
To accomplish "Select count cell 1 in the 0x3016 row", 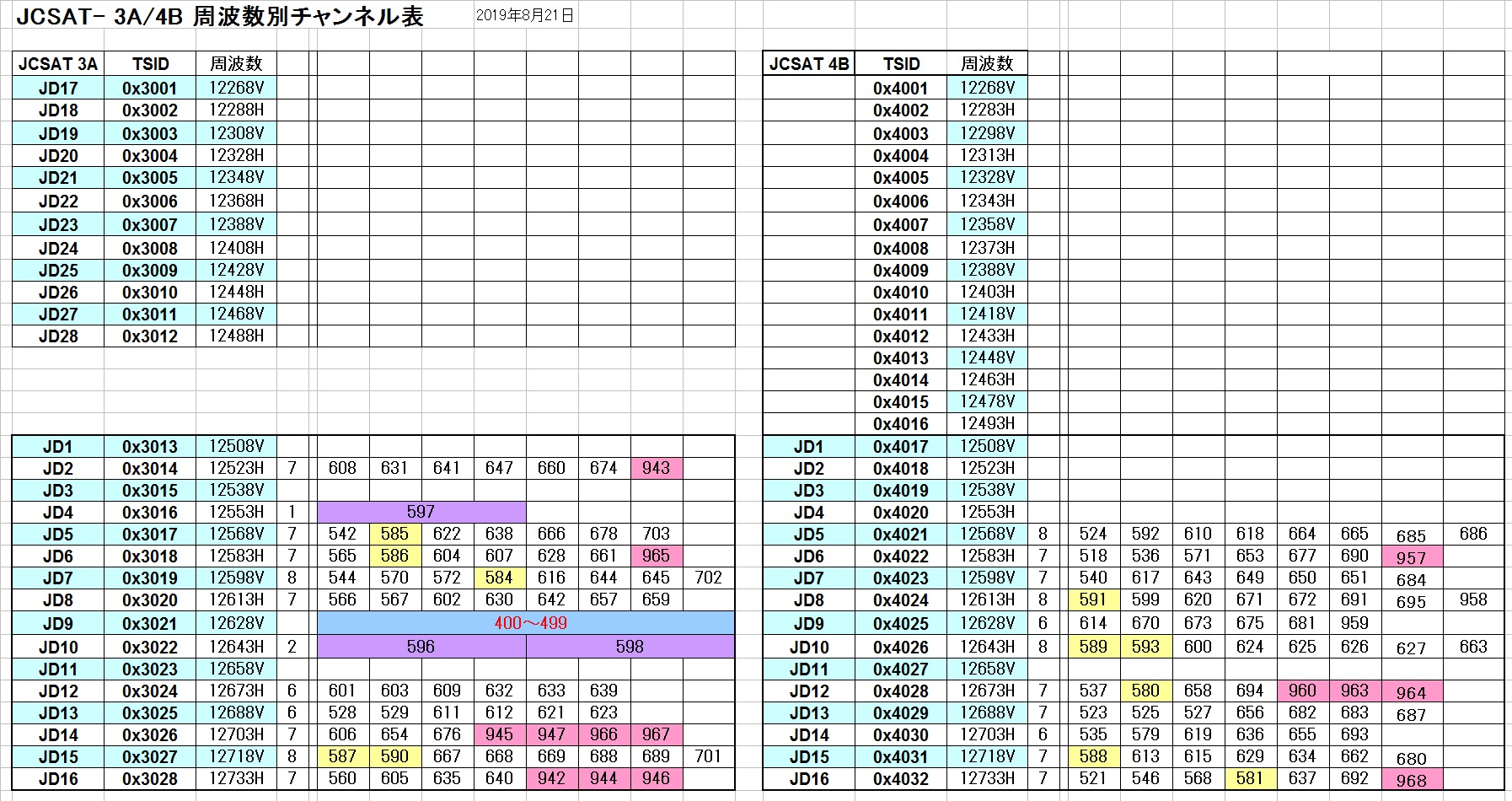I will pos(292,512).
